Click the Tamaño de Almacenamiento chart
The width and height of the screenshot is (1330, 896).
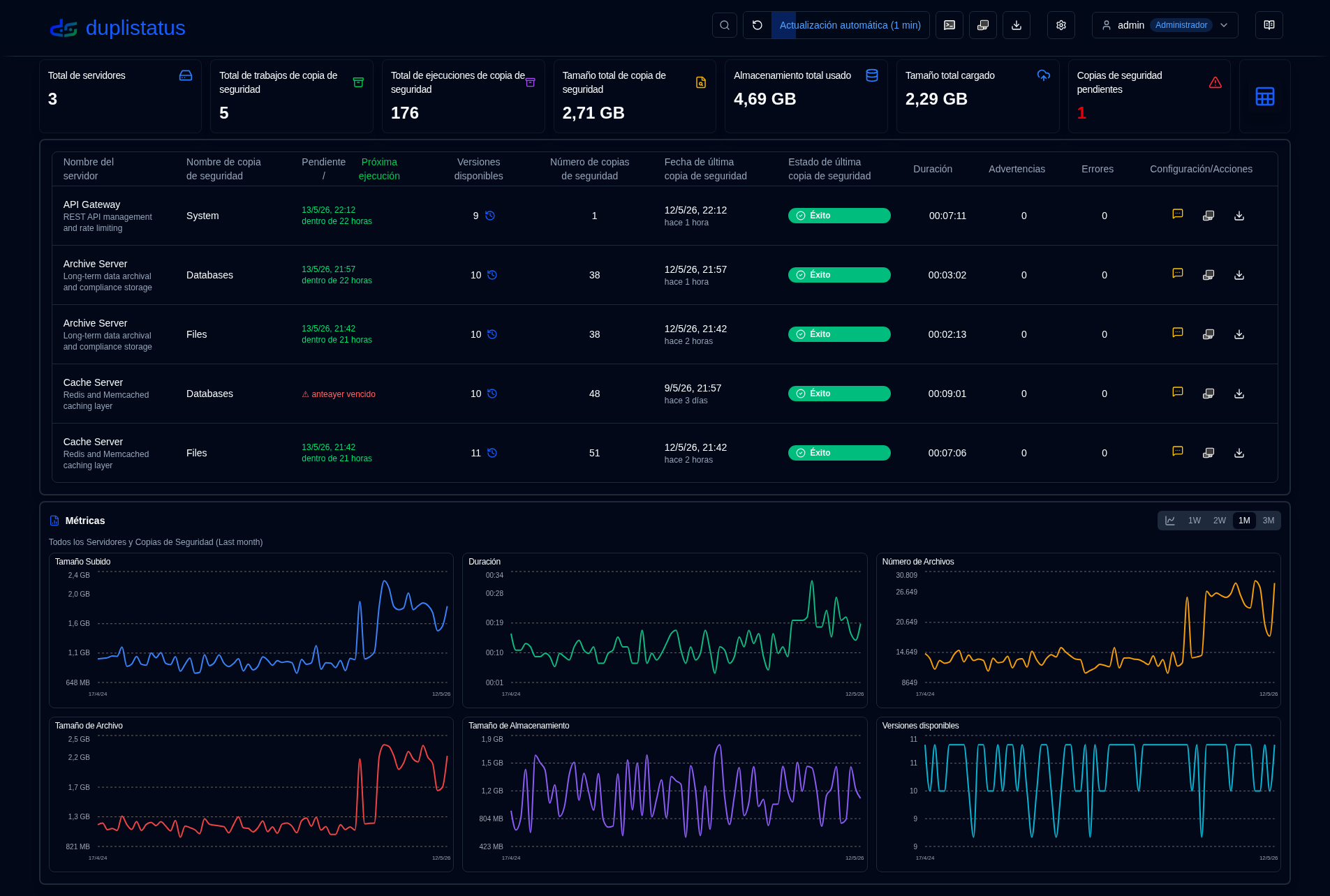(x=665, y=794)
